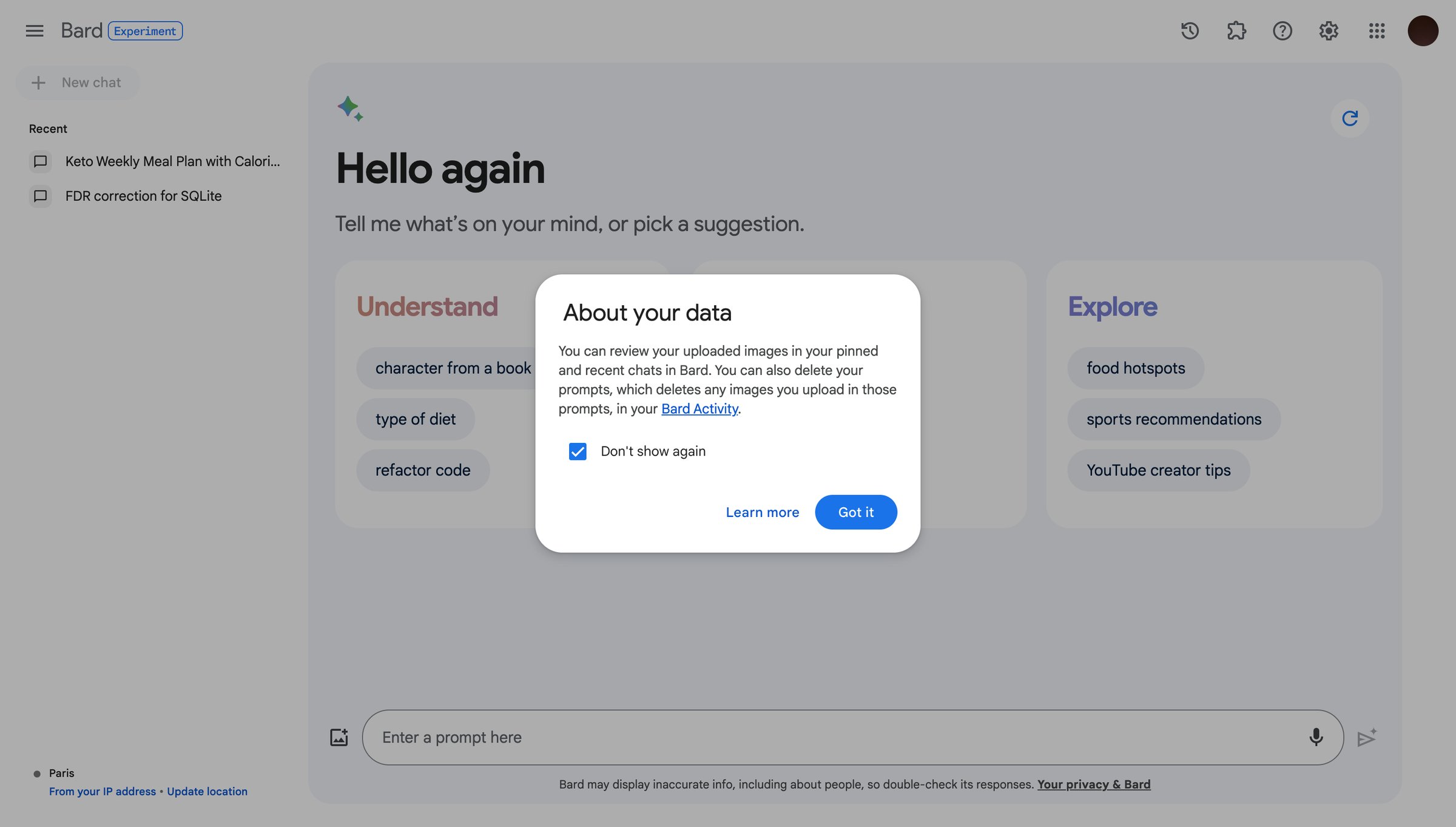Click the upload image icon
Screen dimensions: 1456x827
point(339,737)
